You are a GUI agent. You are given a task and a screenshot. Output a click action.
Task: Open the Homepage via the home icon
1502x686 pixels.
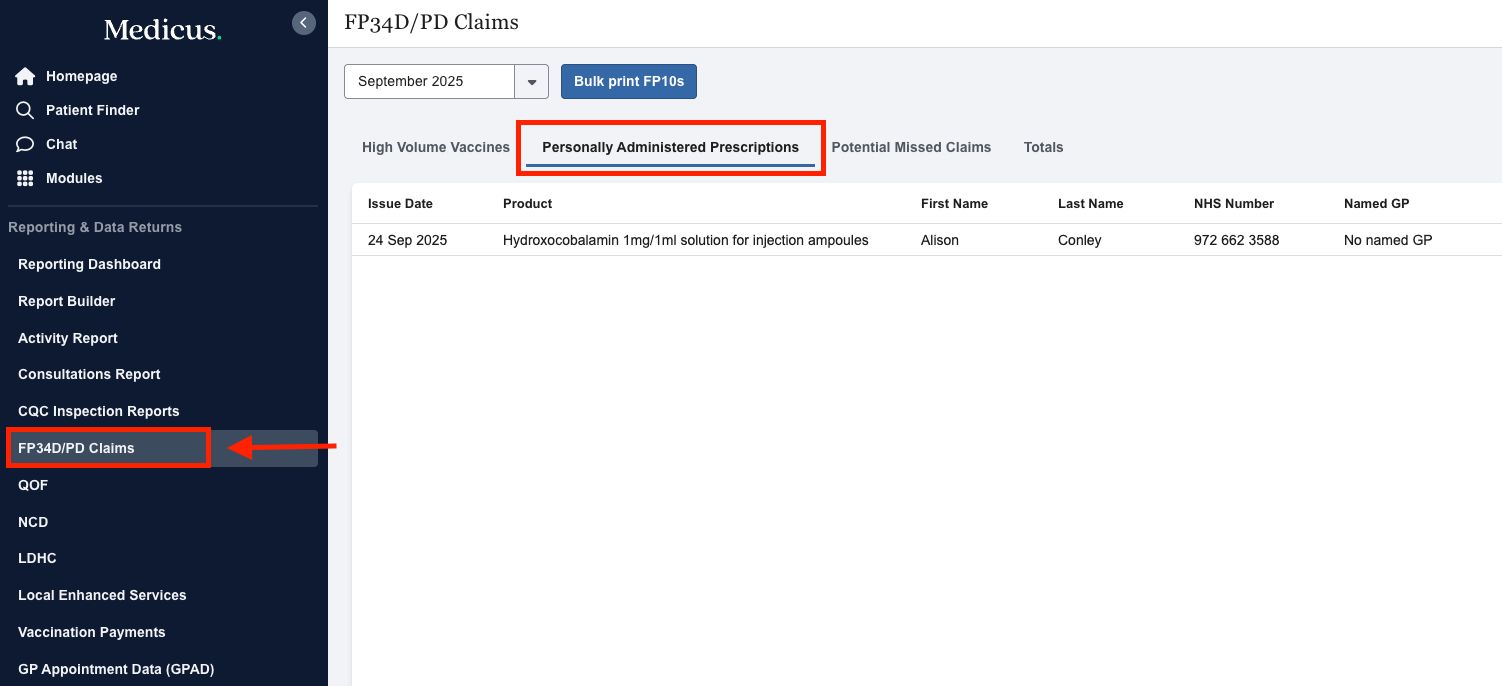tap(24, 76)
